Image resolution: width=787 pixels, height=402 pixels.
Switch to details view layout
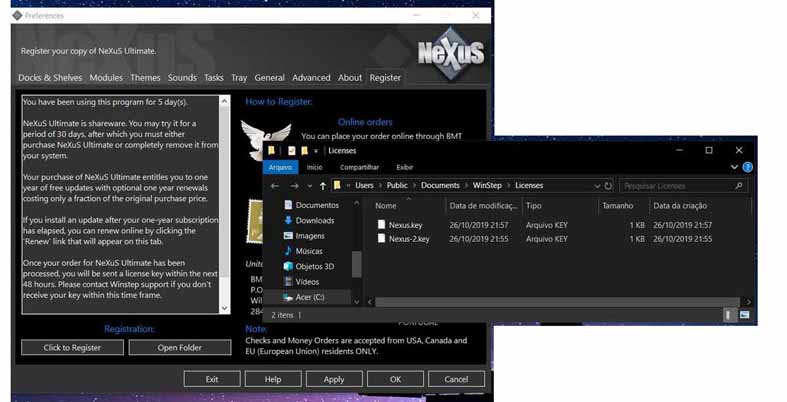pos(730,315)
